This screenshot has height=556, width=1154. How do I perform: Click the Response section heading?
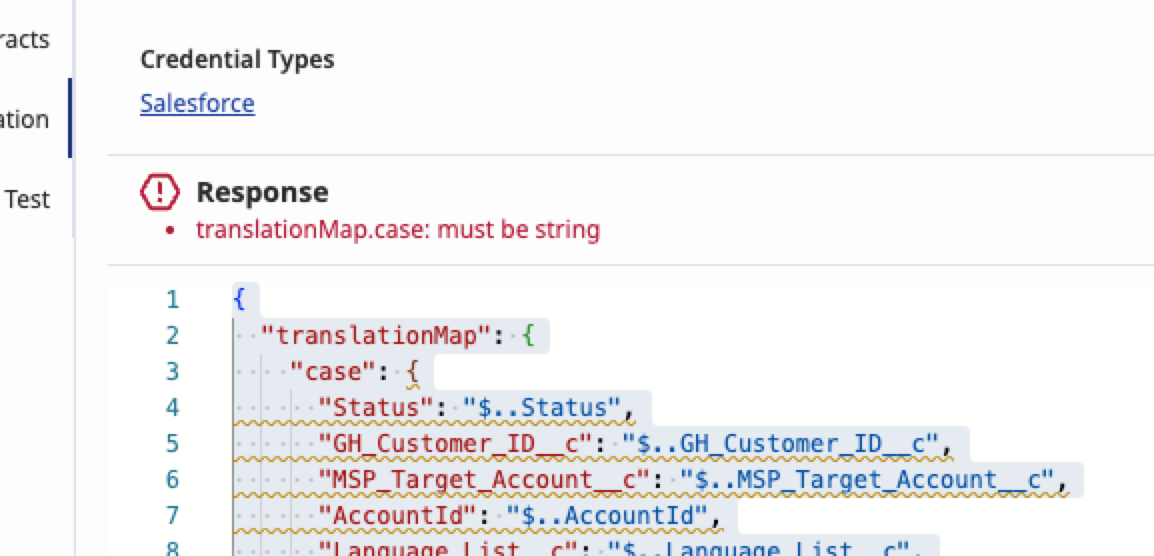tap(262, 192)
